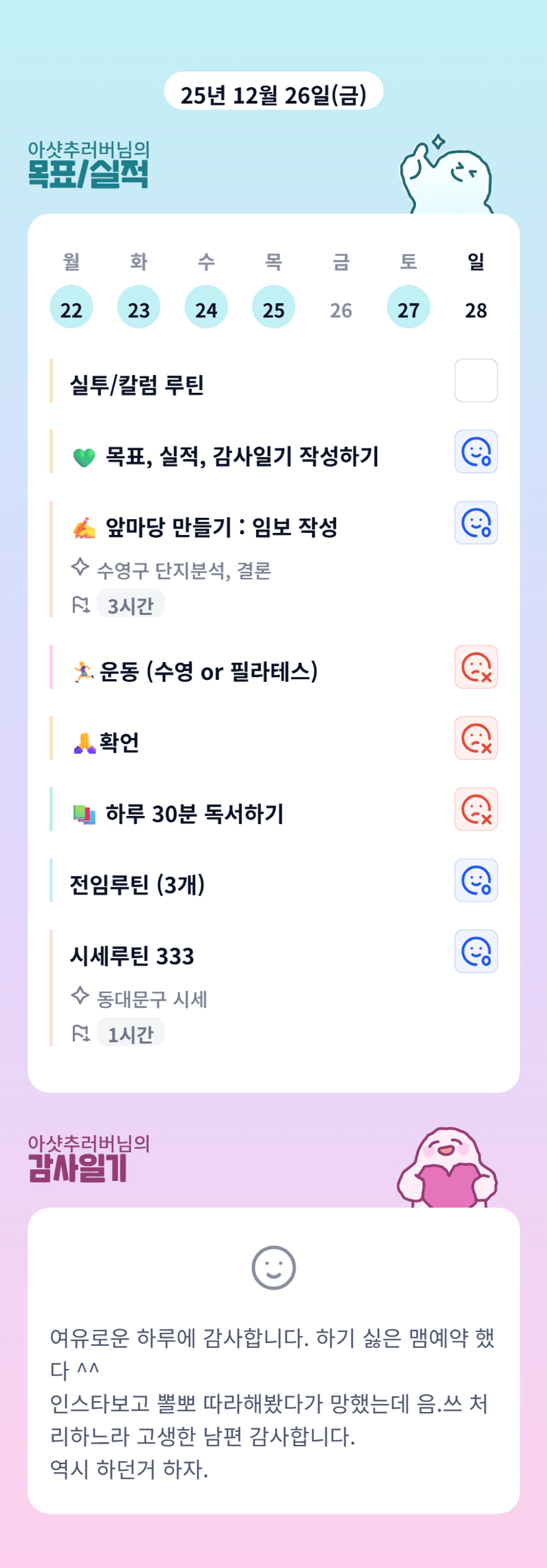Check the empty box for 실투/칼럼 루틴

476,380
